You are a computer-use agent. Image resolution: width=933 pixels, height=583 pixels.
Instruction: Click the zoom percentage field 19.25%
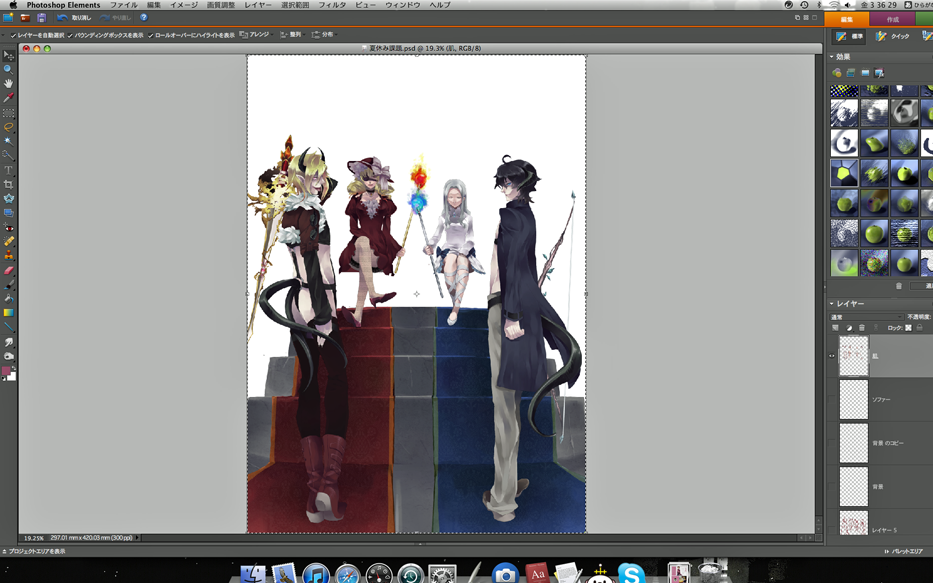click(x=33, y=538)
